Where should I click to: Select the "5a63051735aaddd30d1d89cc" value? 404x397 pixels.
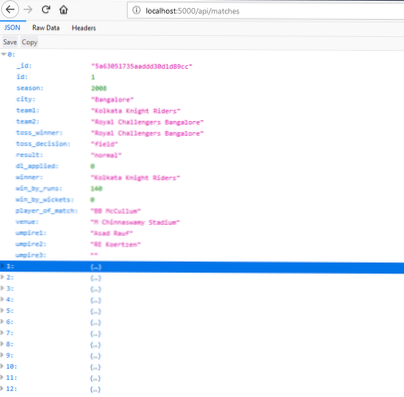point(142,66)
